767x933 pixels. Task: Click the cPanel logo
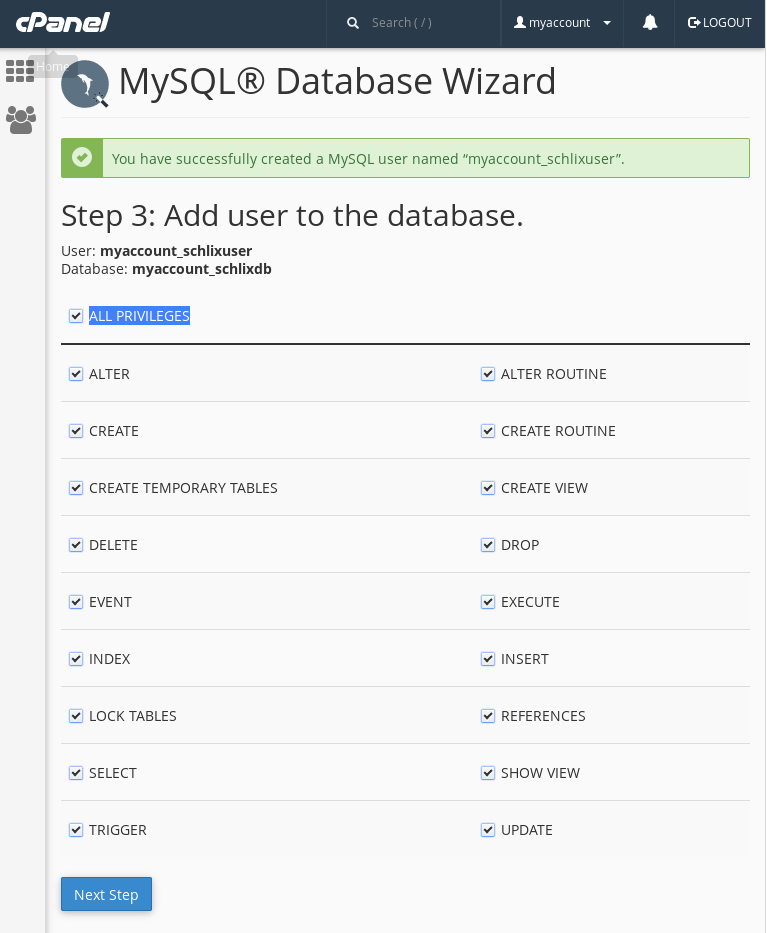pyautogui.click(x=62, y=23)
